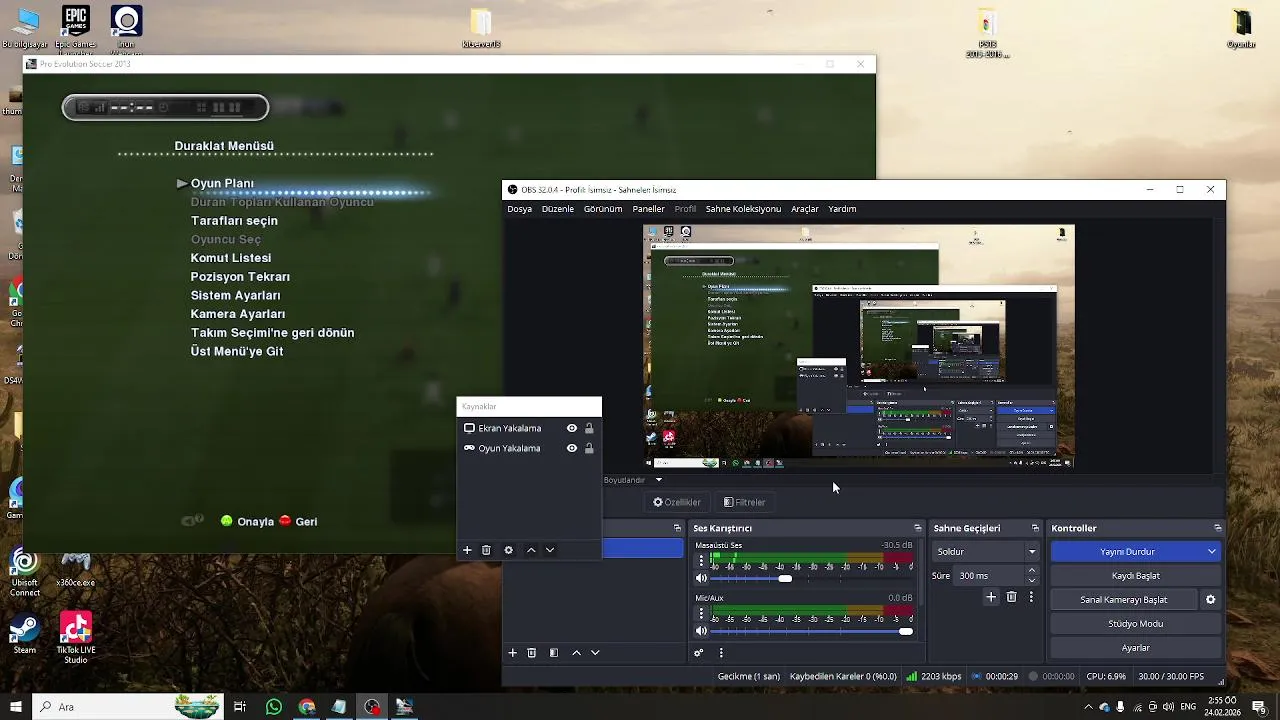Remove the selected scene in OBS
The width and height of the screenshot is (1280, 720).
click(532, 653)
